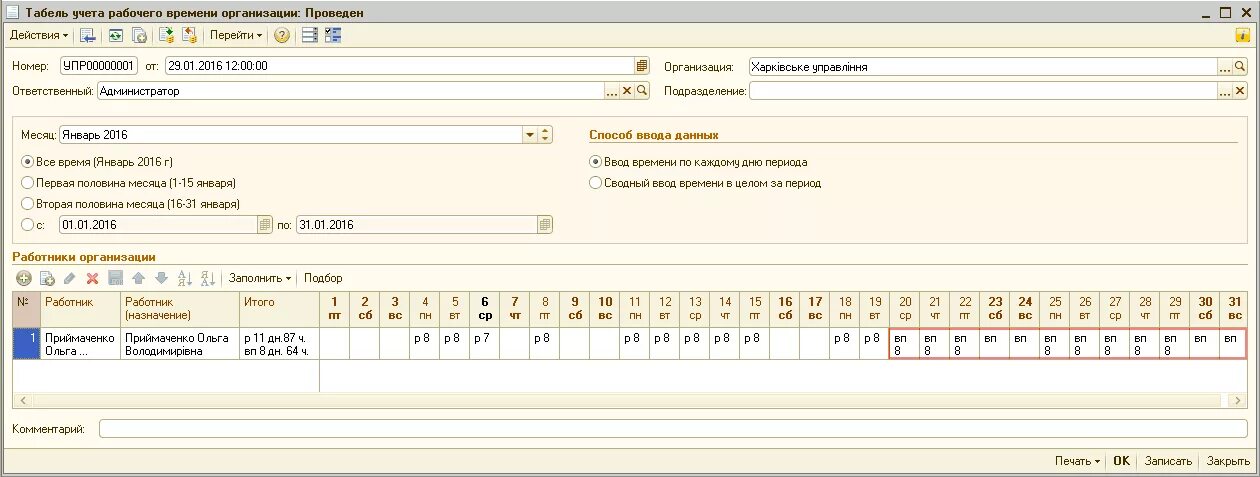Open selection for Ответственный via ellipsis

click(x=612, y=91)
